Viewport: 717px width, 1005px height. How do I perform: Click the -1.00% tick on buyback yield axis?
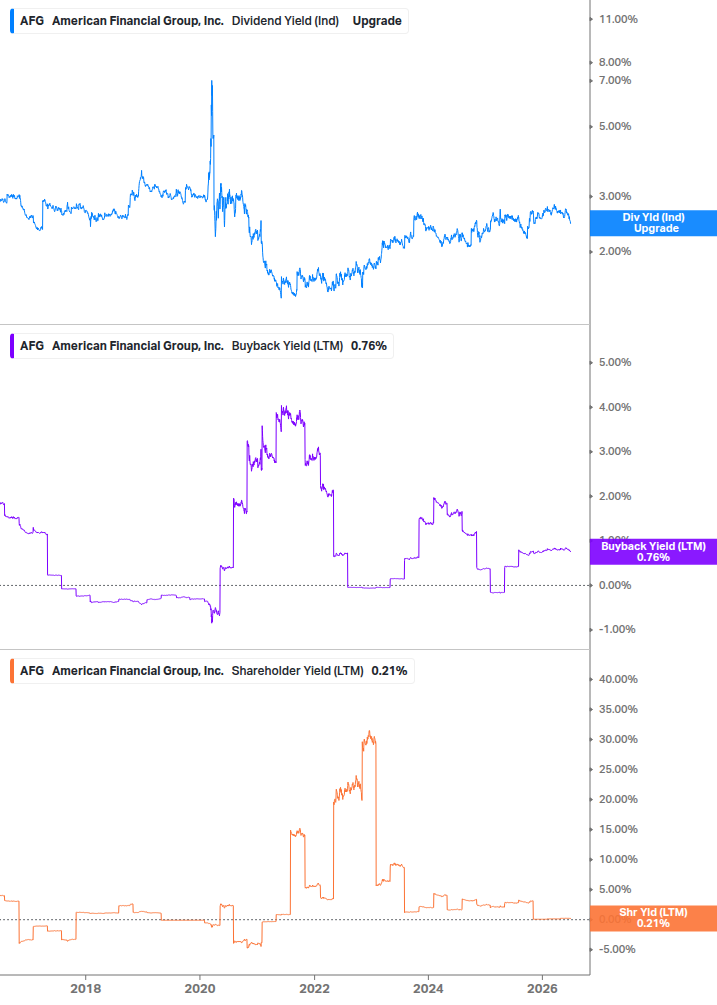click(x=617, y=629)
